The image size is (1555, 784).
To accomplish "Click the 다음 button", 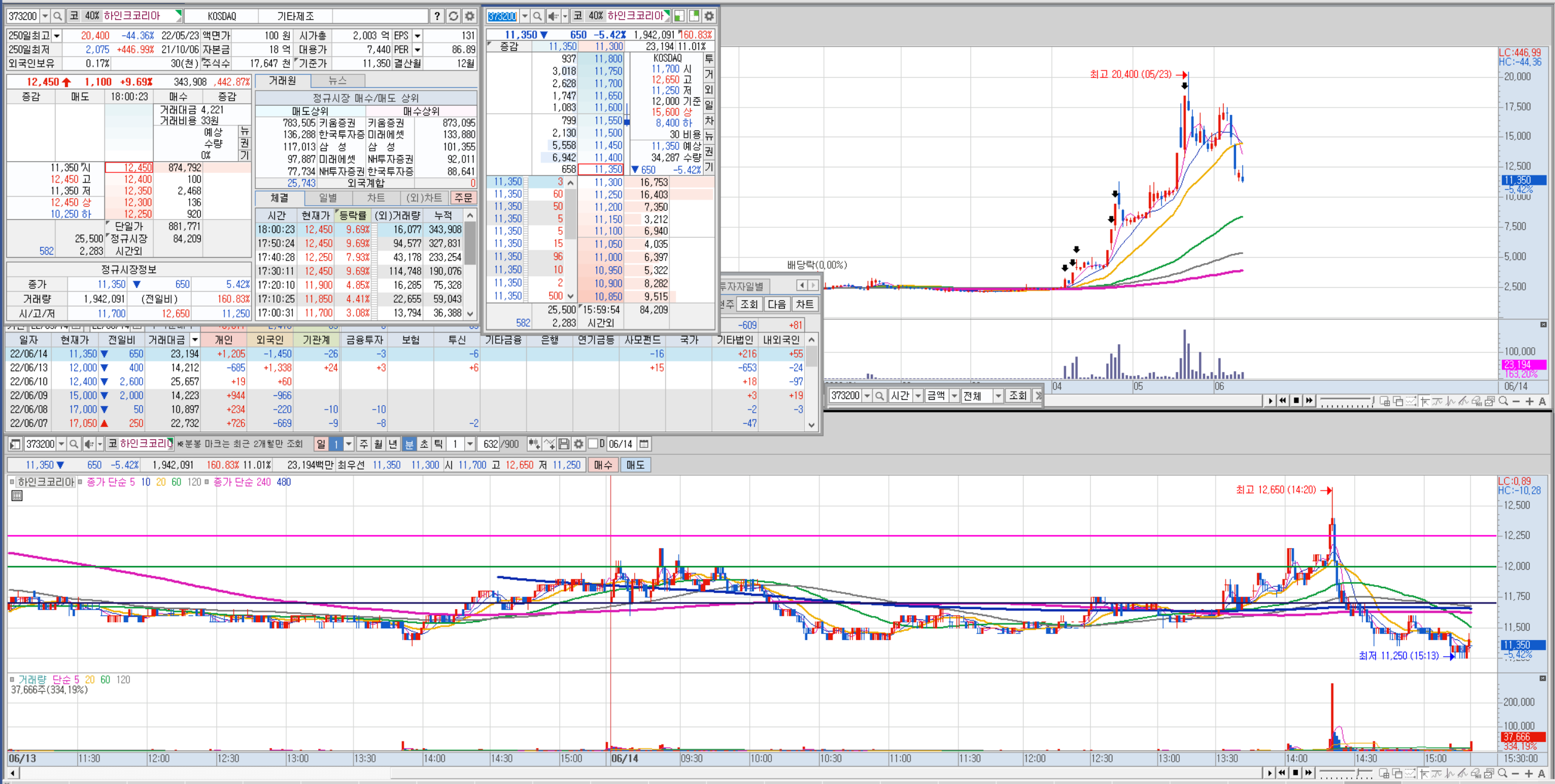I will click(777, 304).
